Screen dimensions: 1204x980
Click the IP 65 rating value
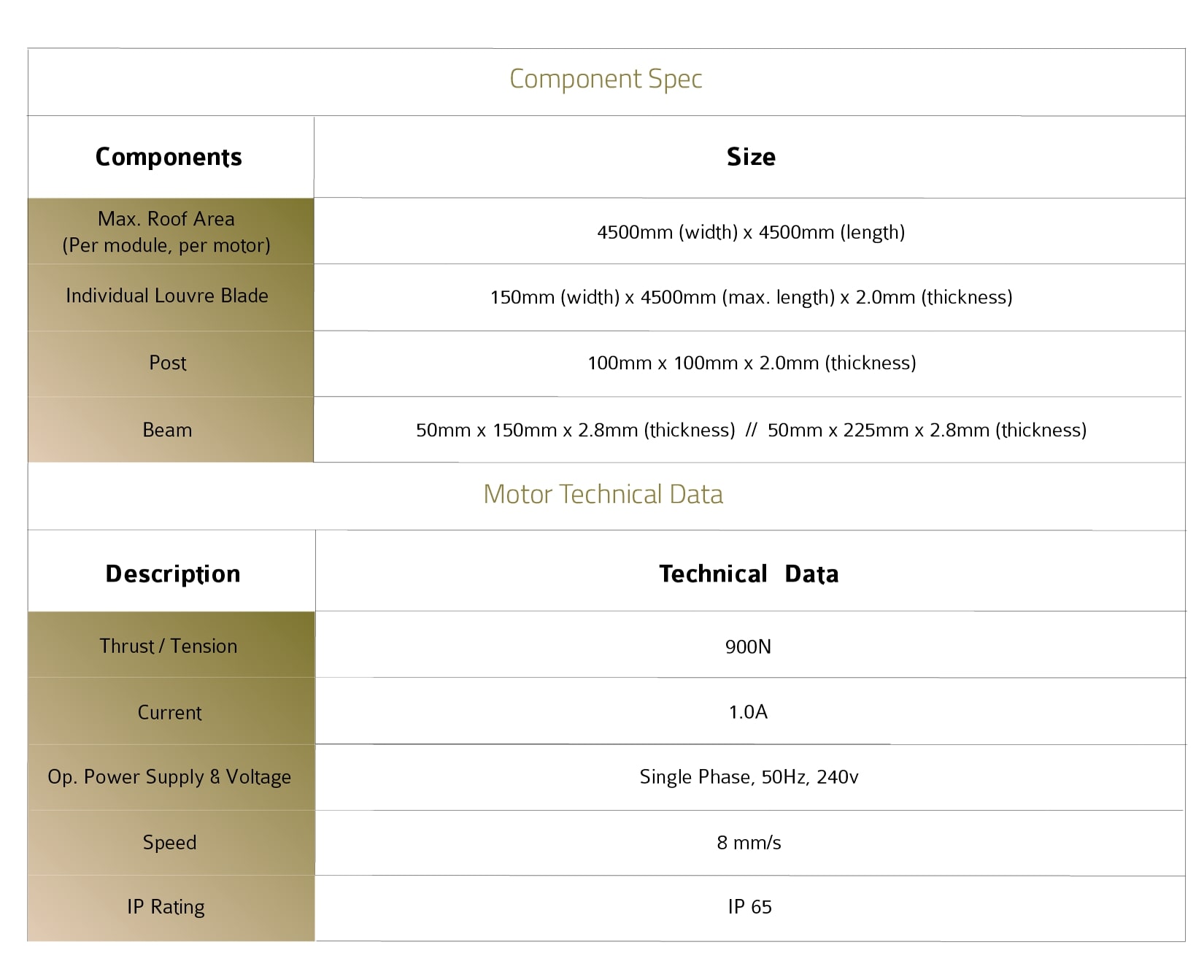[x=749, y=906]
